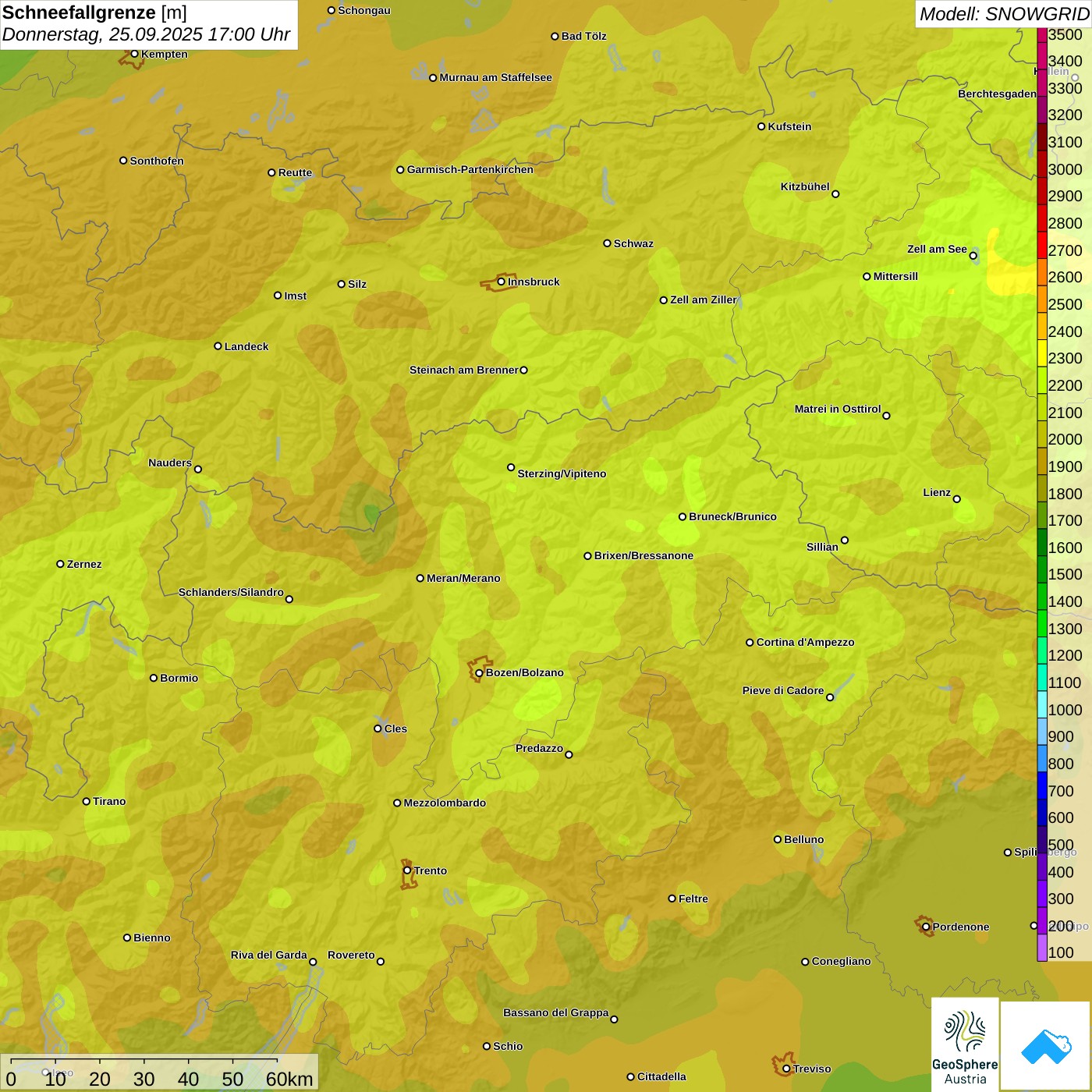This screenshot has height=1092, width=1092.
Task: Select the Bormio marker dot
Action: tap(154, 678)
